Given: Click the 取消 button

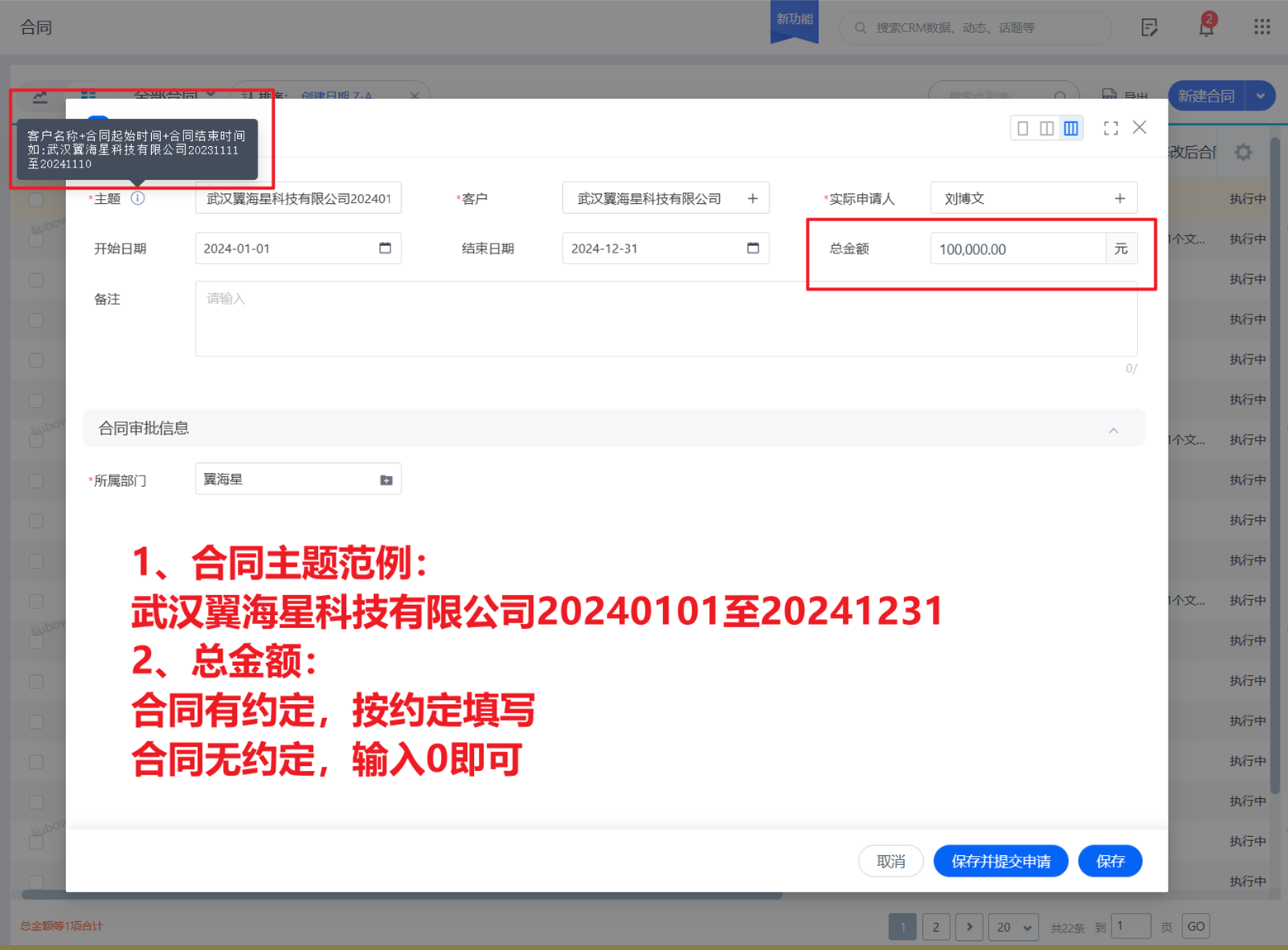Looking at the screenshot, I should (891, 861).
